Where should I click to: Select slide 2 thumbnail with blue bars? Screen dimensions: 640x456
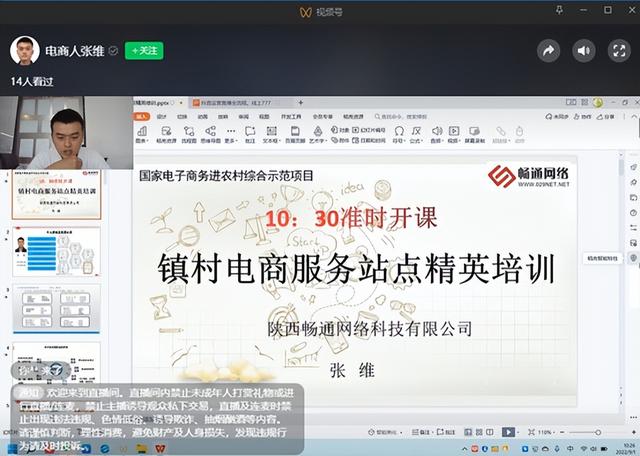(x=56, y=251)
